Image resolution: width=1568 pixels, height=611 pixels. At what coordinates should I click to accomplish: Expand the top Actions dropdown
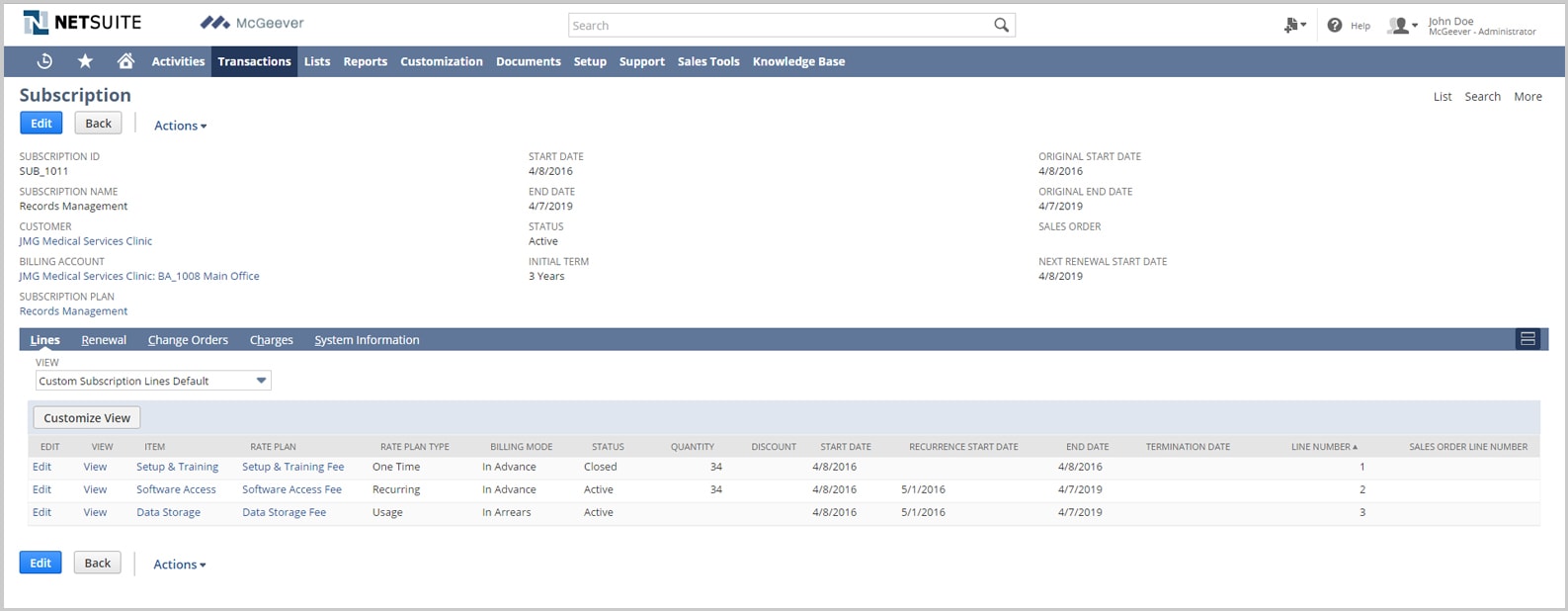(x=180, y=126)
